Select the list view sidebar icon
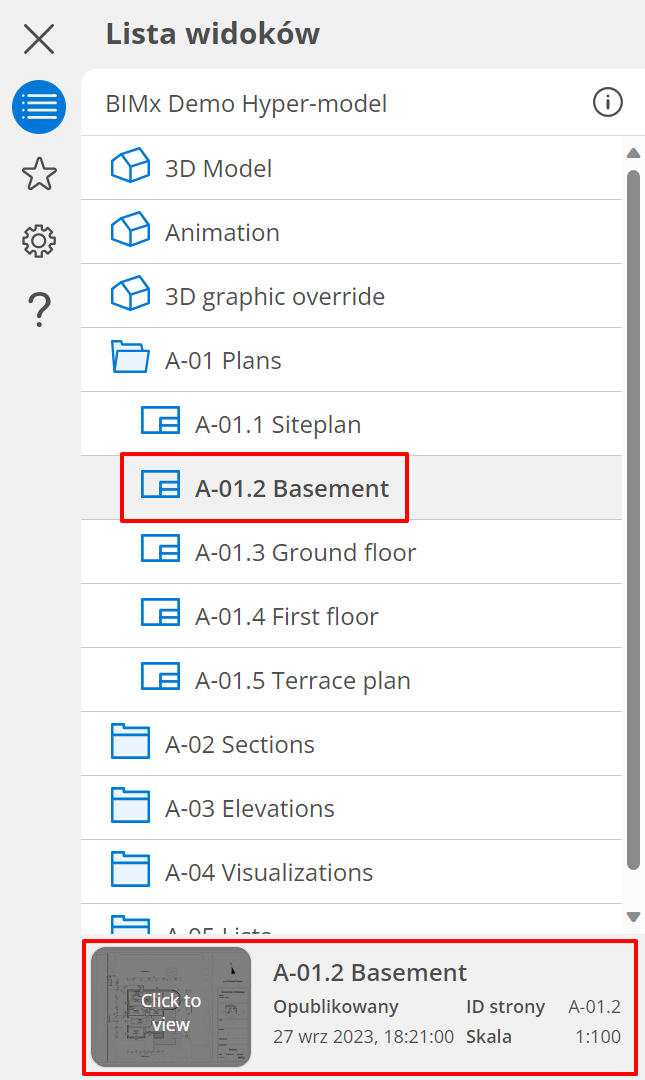Screen dimensions: 645x1080 coord(39,107)
